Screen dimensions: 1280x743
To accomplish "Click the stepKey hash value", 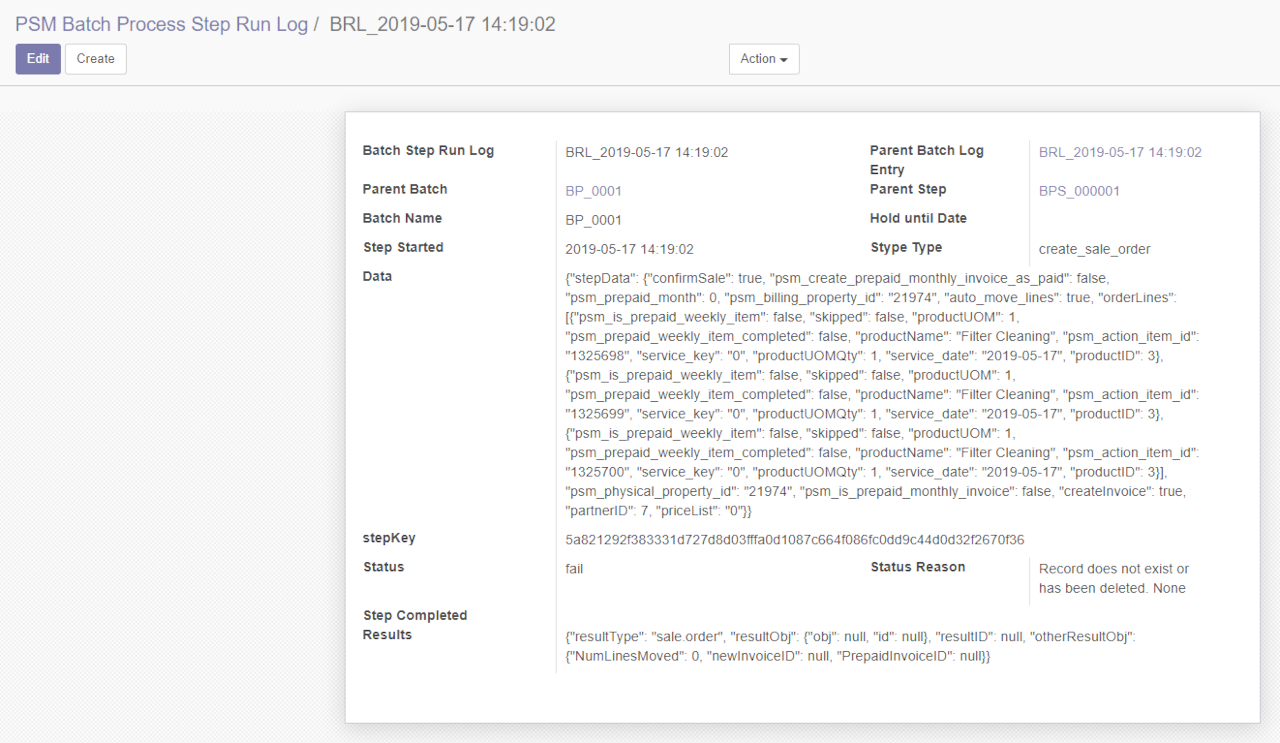I will tap(794, 540).
